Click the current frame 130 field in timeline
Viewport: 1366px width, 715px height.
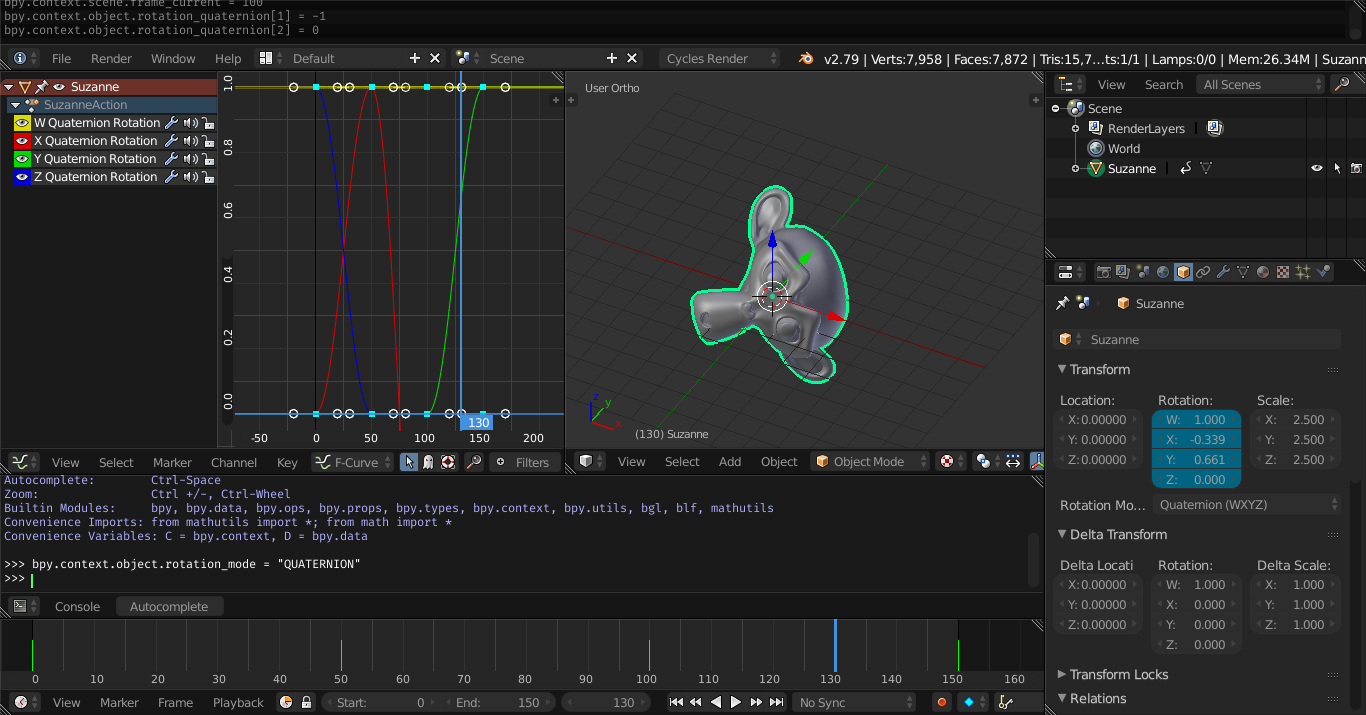tap(607, 702)
